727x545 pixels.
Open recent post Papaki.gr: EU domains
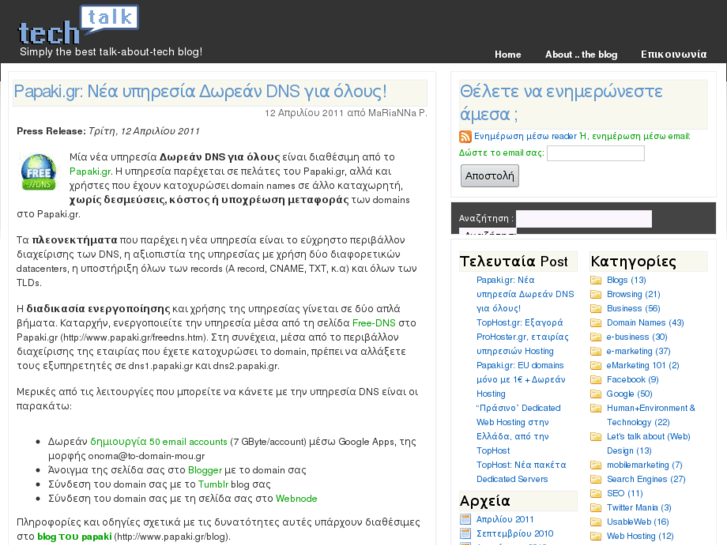[521, 380]
